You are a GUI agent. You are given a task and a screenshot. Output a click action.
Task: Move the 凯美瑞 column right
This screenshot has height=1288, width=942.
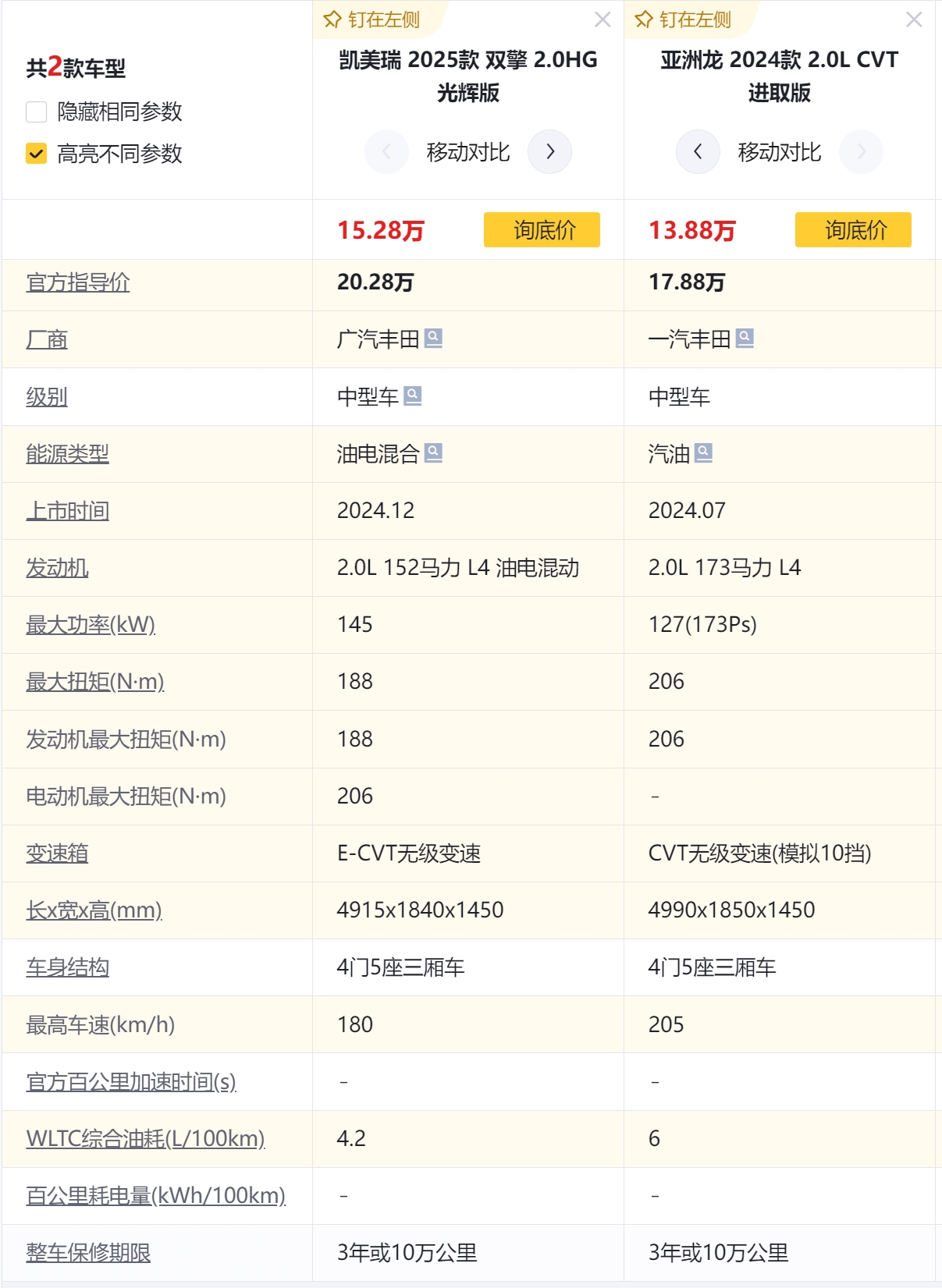click(x=550, y=151)
